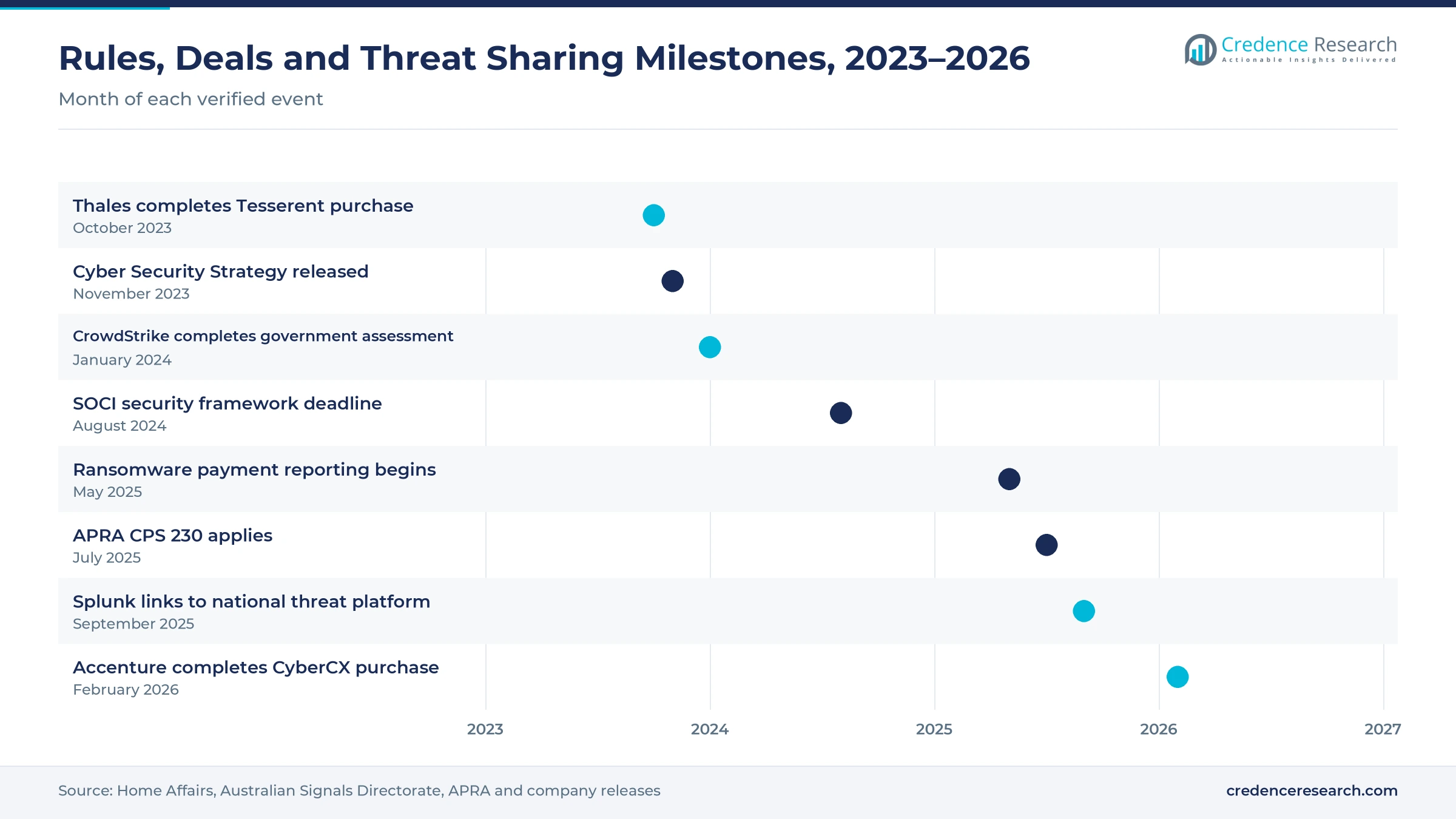Click the 2025 axis label
This screenshot has height=819, width=1456.
934,729
